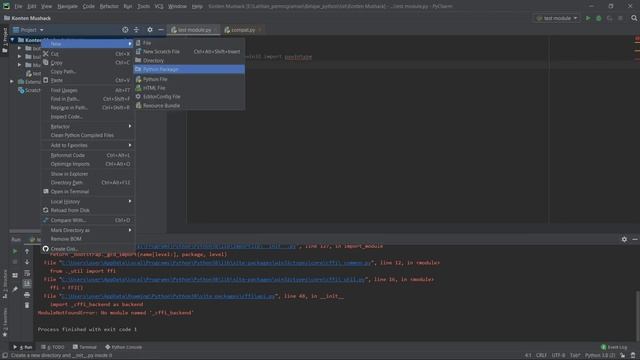The height and width of the screenshot is (360, 640).
Task: Click the Project vertical tab in left sidebar
Action: tap(5, 40)
